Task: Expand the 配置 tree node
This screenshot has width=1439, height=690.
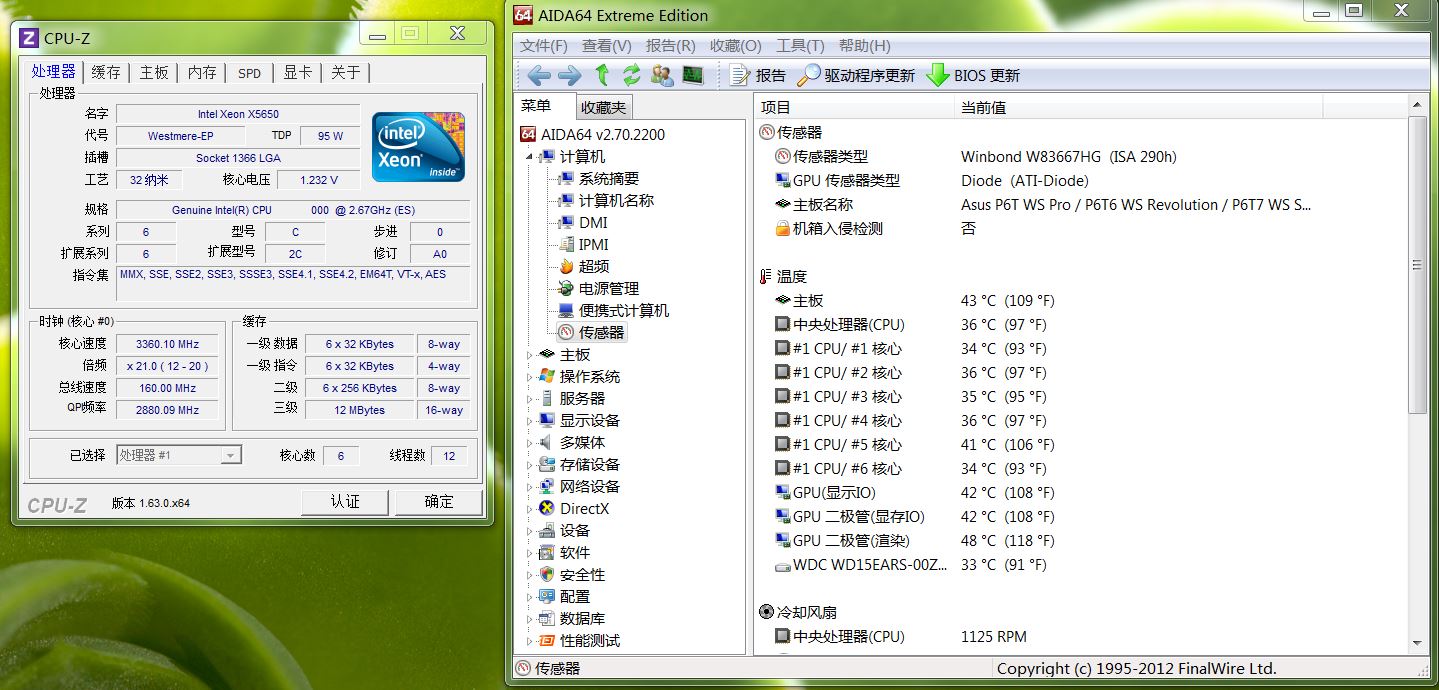Action: [530, 596]
